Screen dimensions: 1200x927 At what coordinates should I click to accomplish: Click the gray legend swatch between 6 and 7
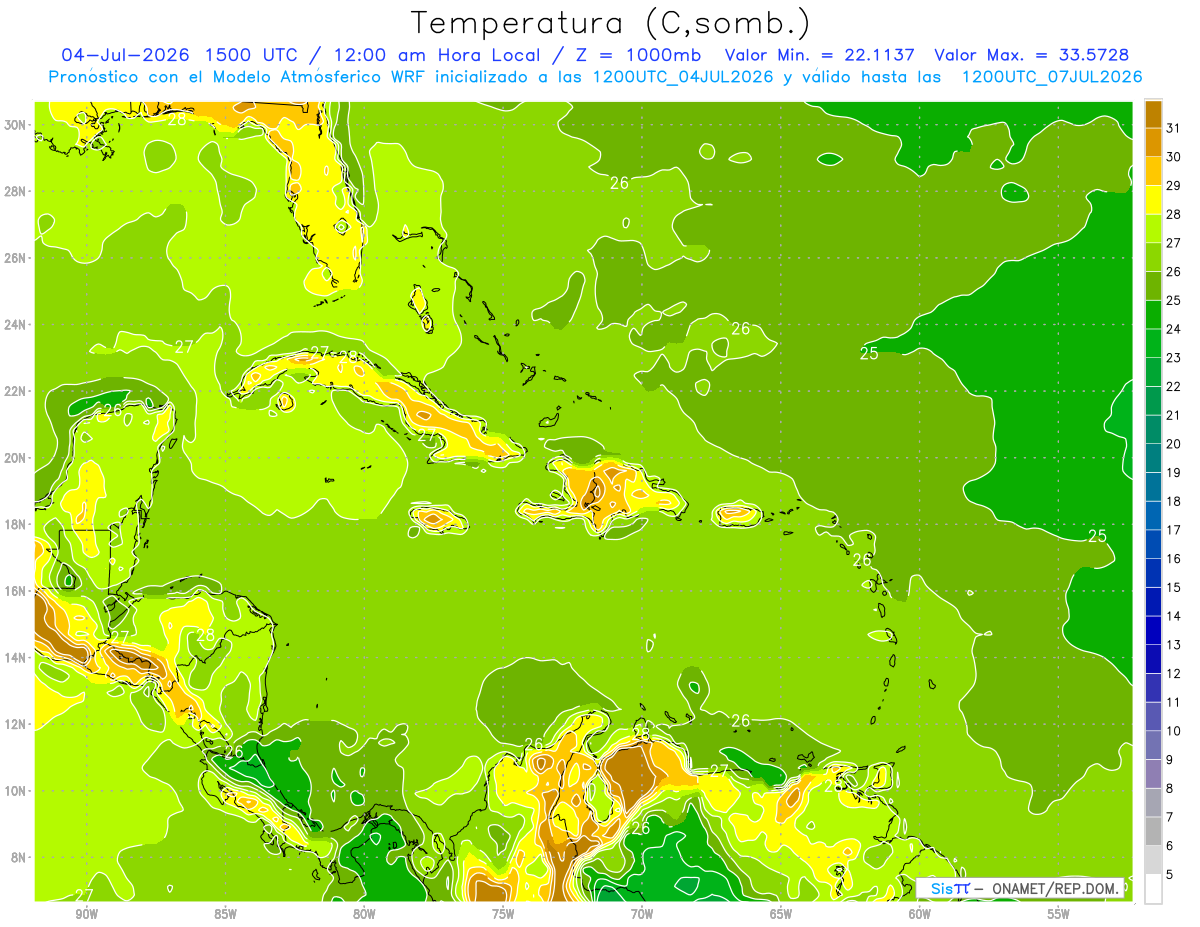coord(1153,832)
